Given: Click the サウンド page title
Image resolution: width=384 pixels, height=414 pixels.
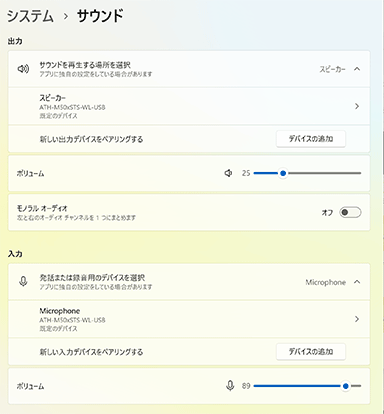Looking at the screenshot, I should click(100, 16).
